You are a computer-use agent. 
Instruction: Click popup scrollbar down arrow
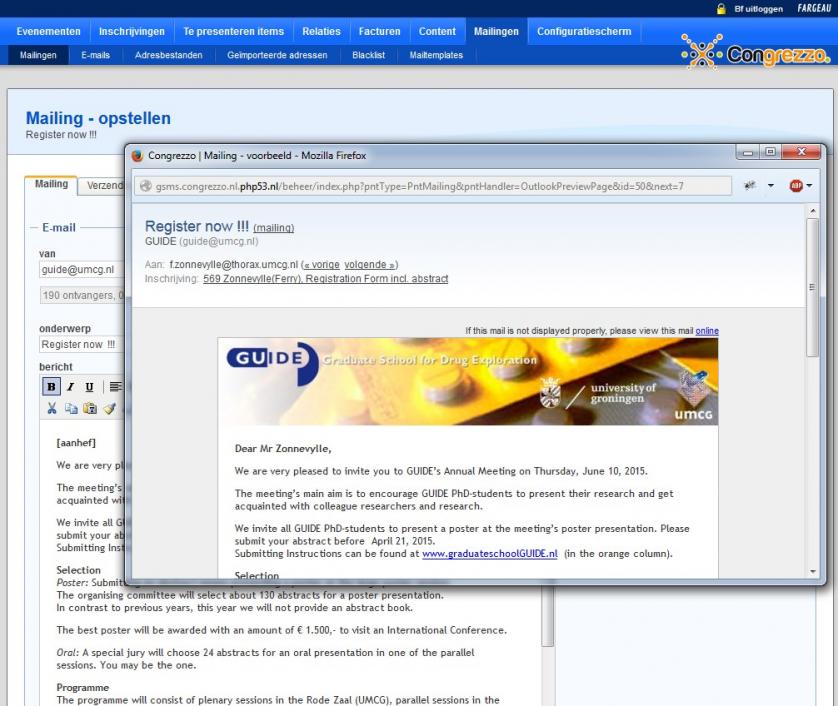coord(813,571)
